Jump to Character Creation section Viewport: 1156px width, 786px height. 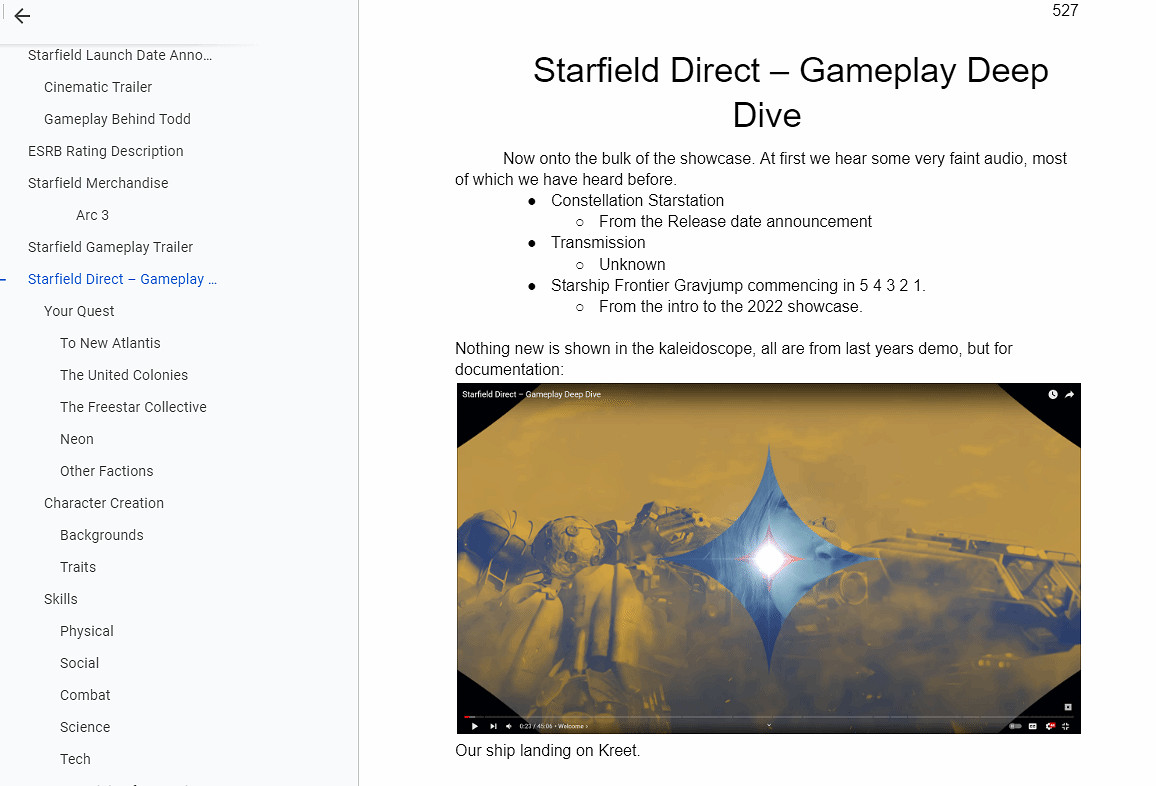104,503
